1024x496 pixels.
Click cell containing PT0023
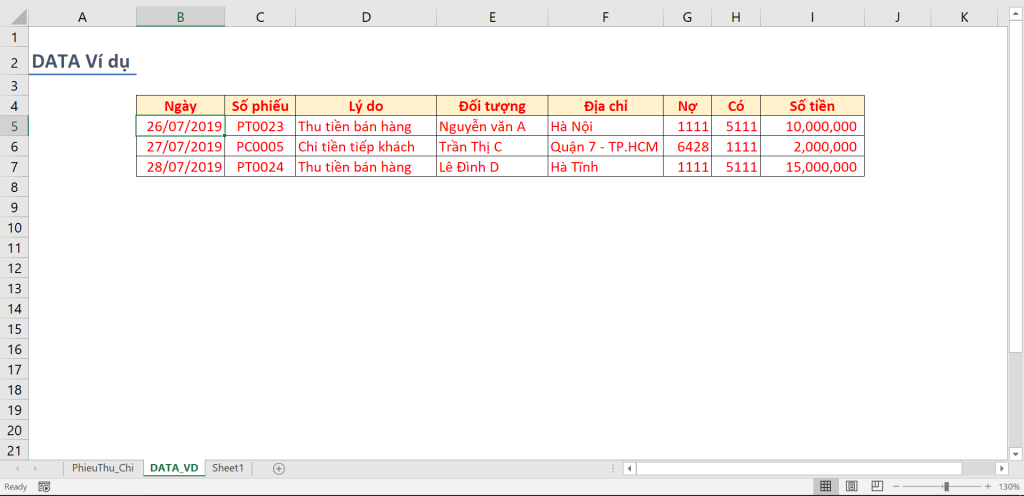click(x=260, y=126)
